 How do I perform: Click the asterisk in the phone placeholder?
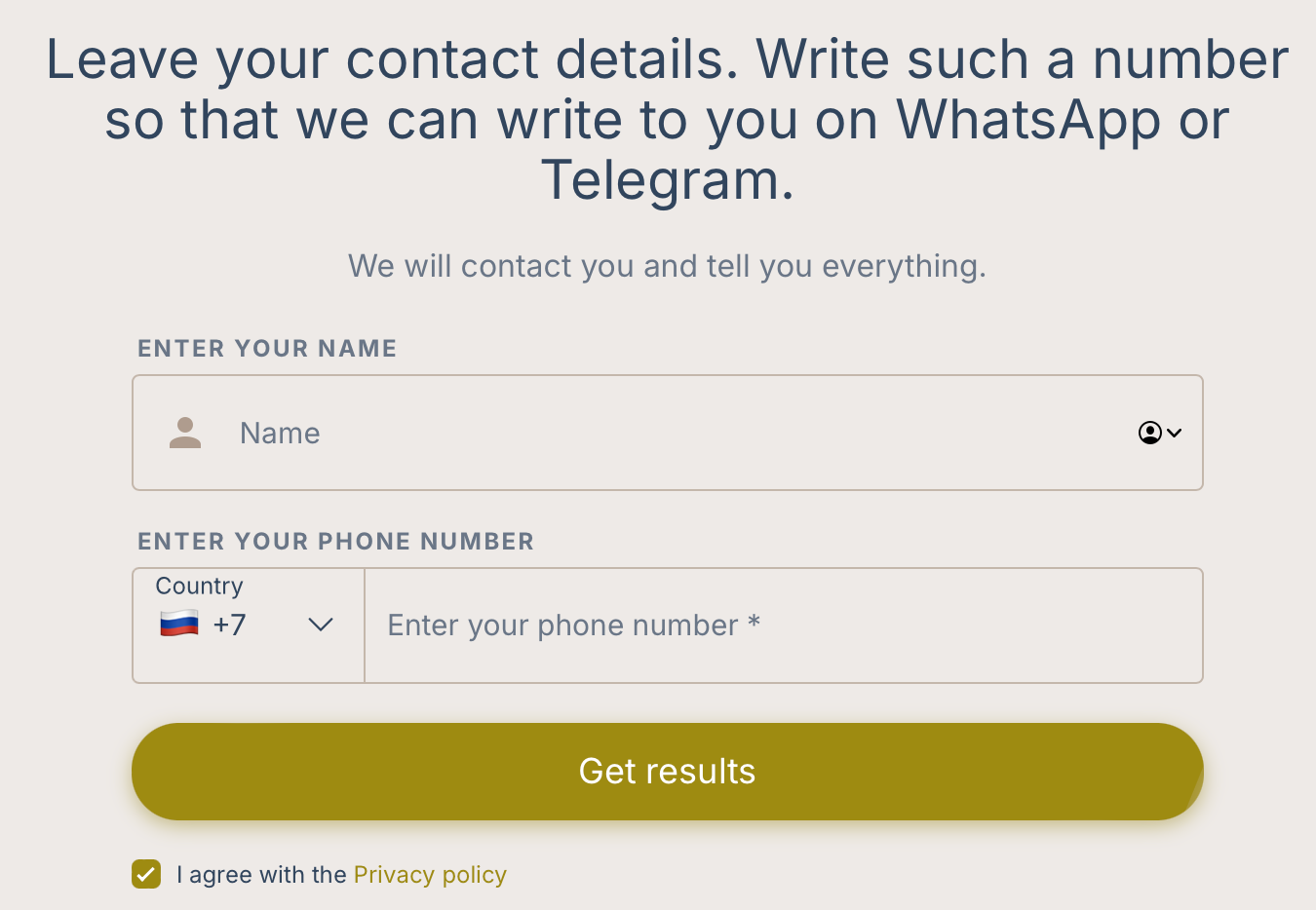[754, 623]
